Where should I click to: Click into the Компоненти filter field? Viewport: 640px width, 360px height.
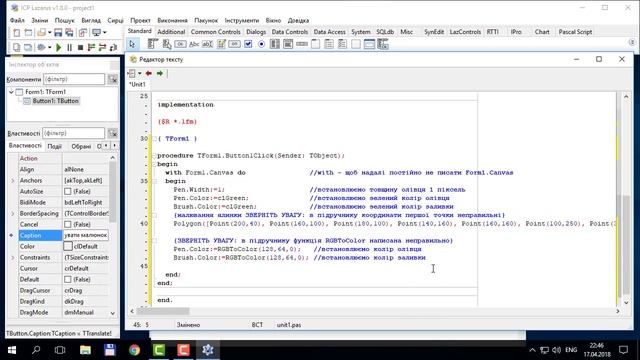(74, 79)
